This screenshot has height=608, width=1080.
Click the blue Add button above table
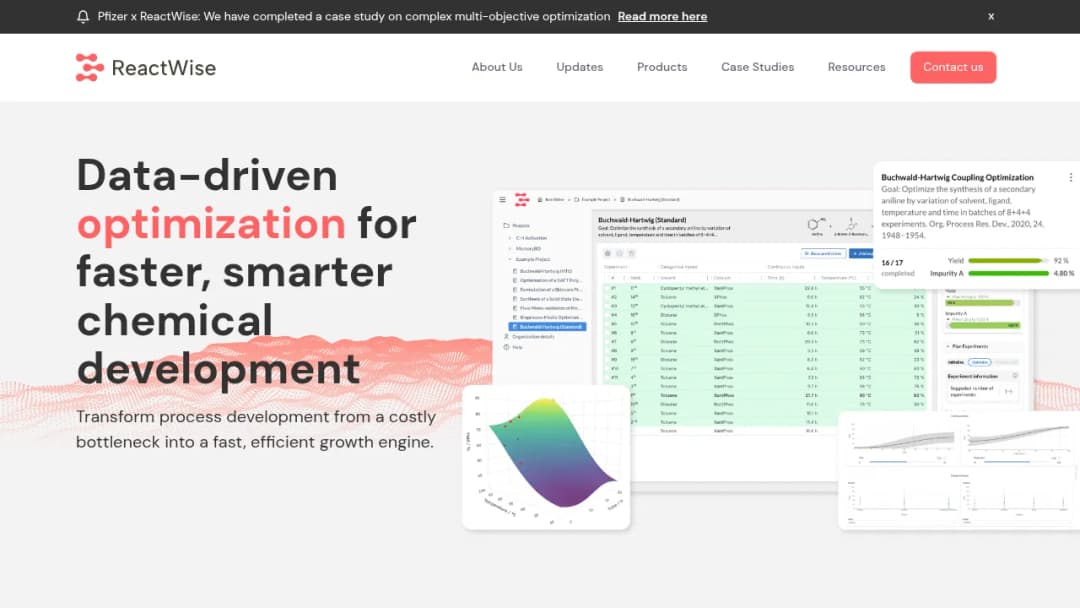[861, 253]
